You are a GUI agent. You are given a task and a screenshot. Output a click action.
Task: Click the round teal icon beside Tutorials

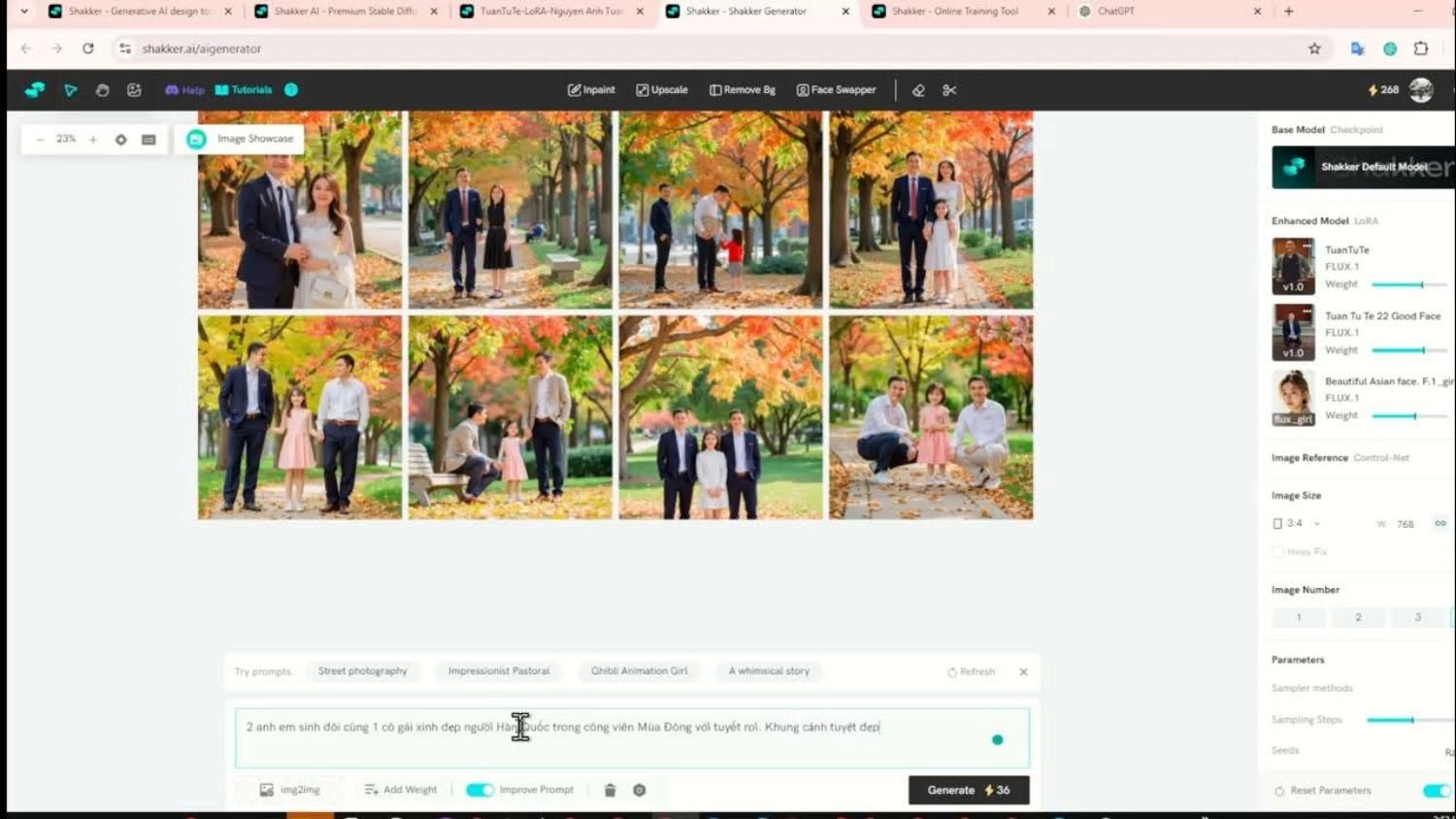[291, 89]
